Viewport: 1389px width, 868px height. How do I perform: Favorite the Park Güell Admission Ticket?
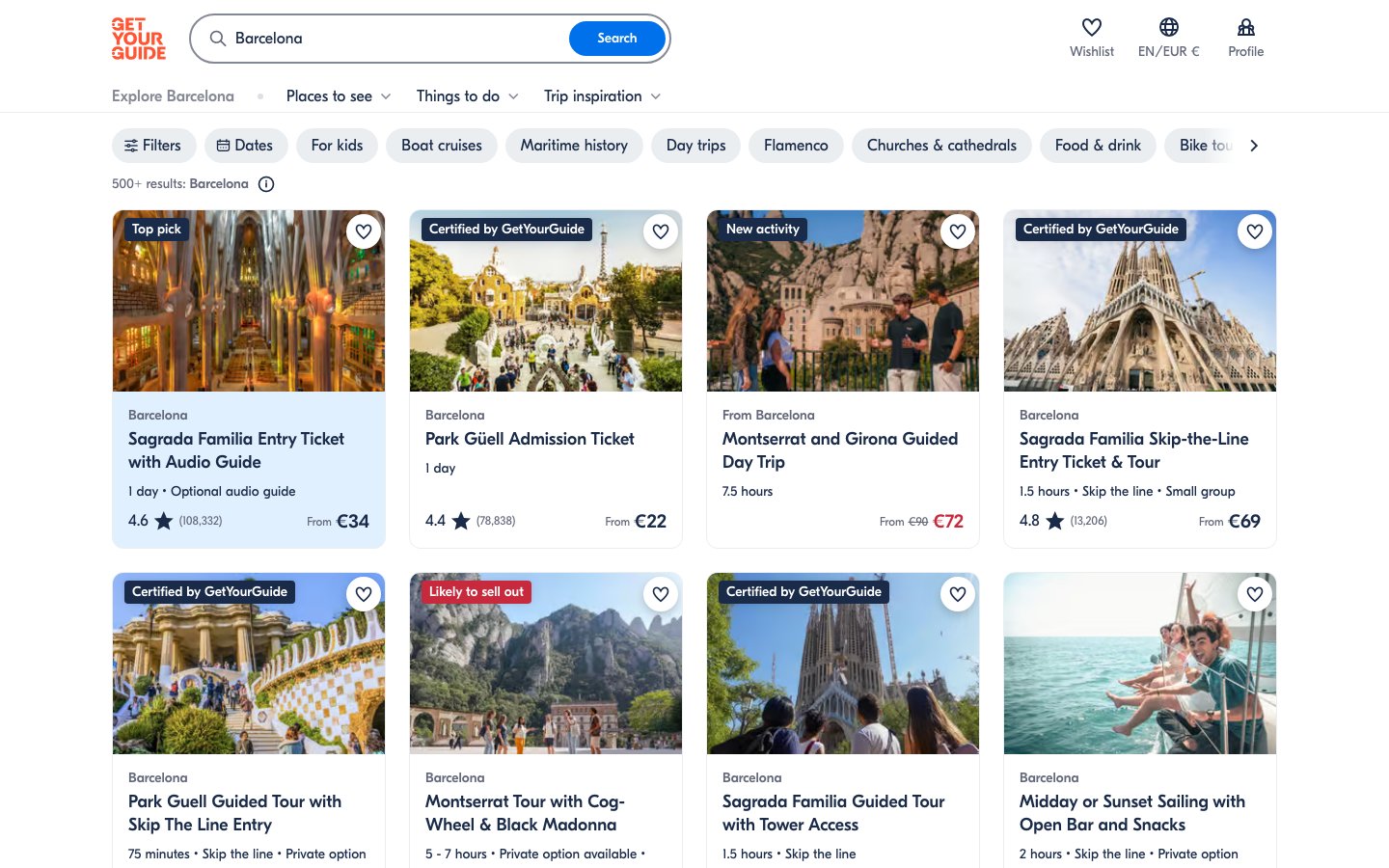tap(661, 231)
